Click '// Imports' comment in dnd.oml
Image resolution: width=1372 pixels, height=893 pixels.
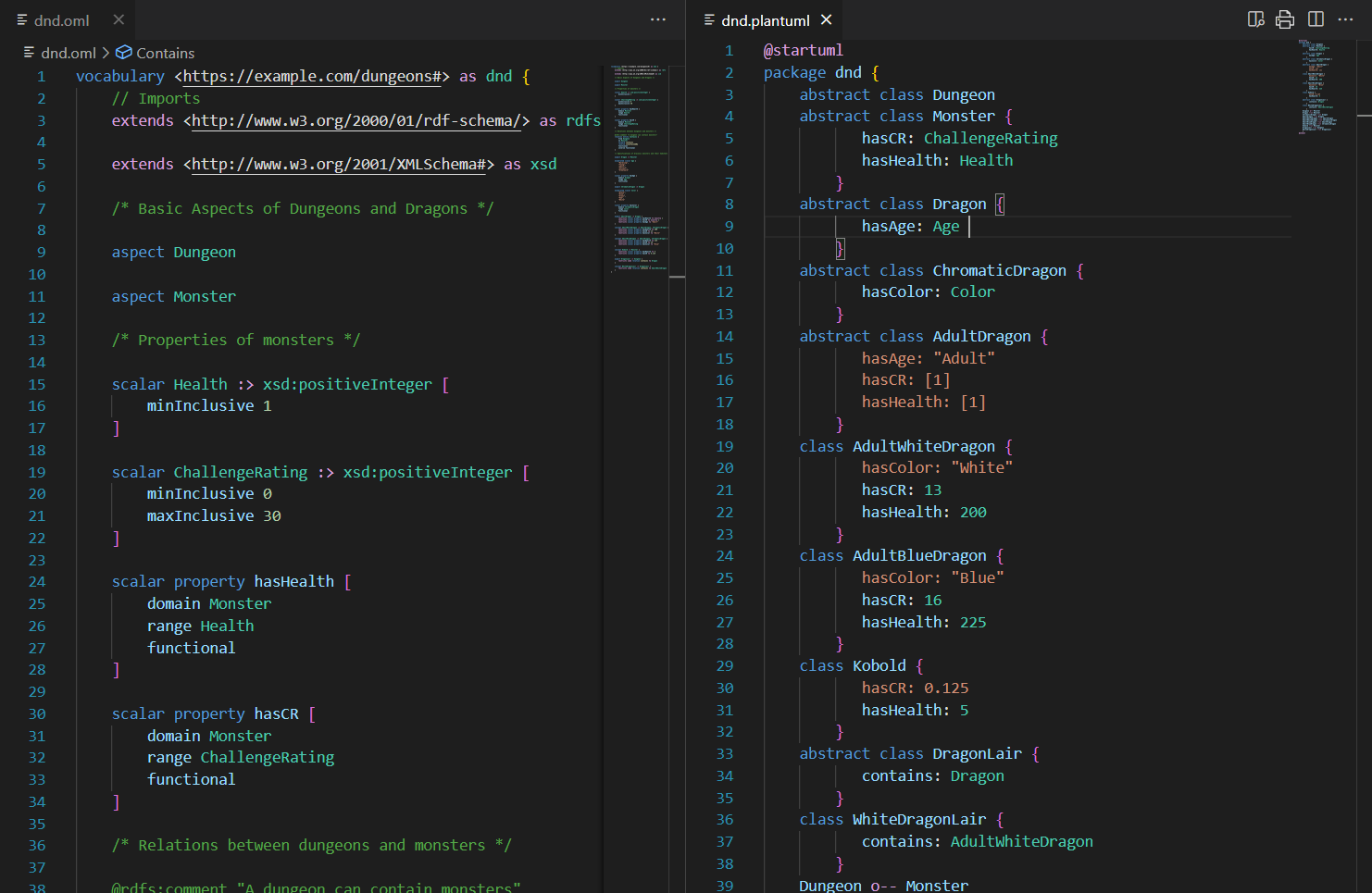coord(156,98)
